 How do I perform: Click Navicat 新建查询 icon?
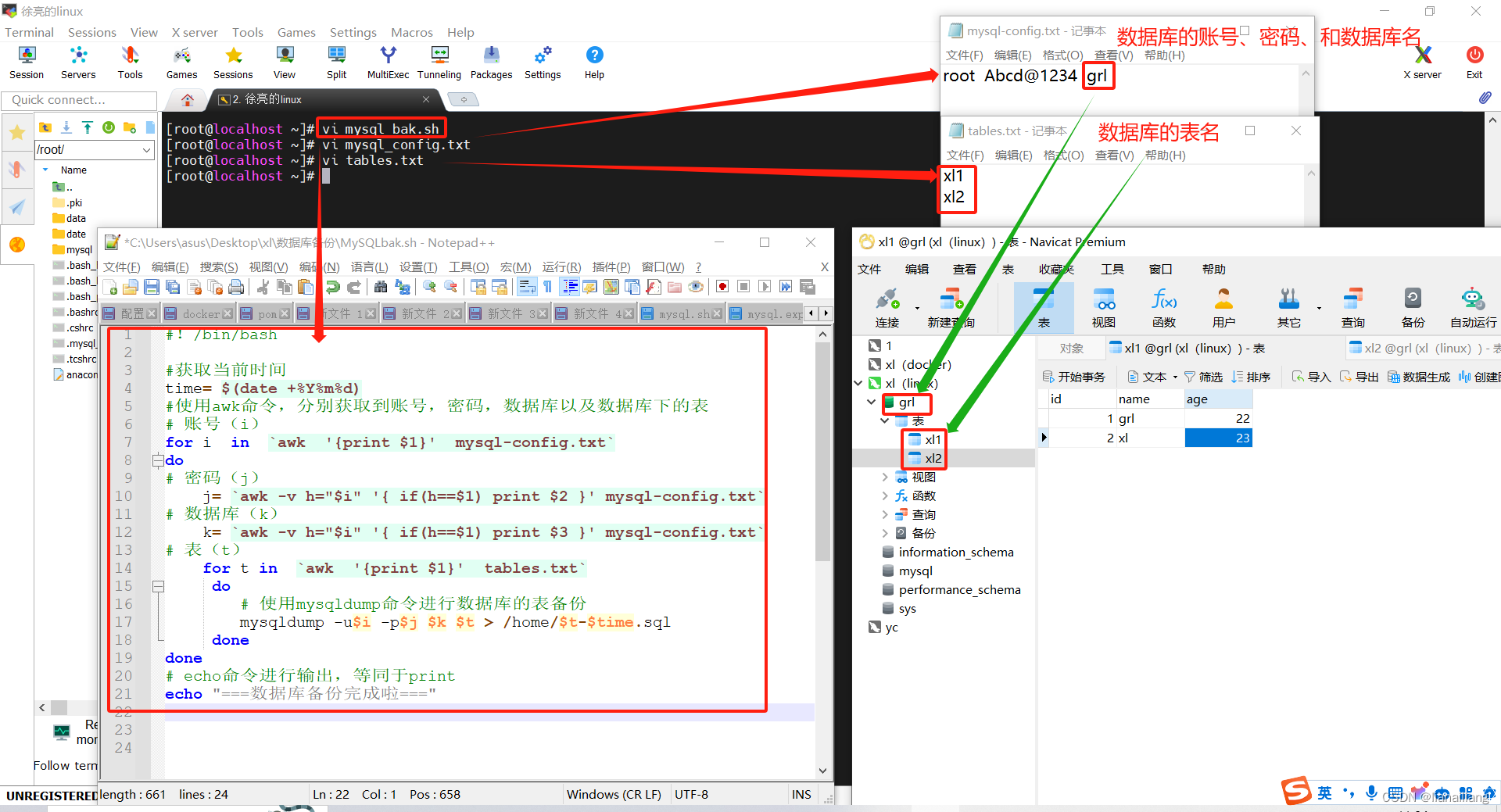click(x=951, y=308)
